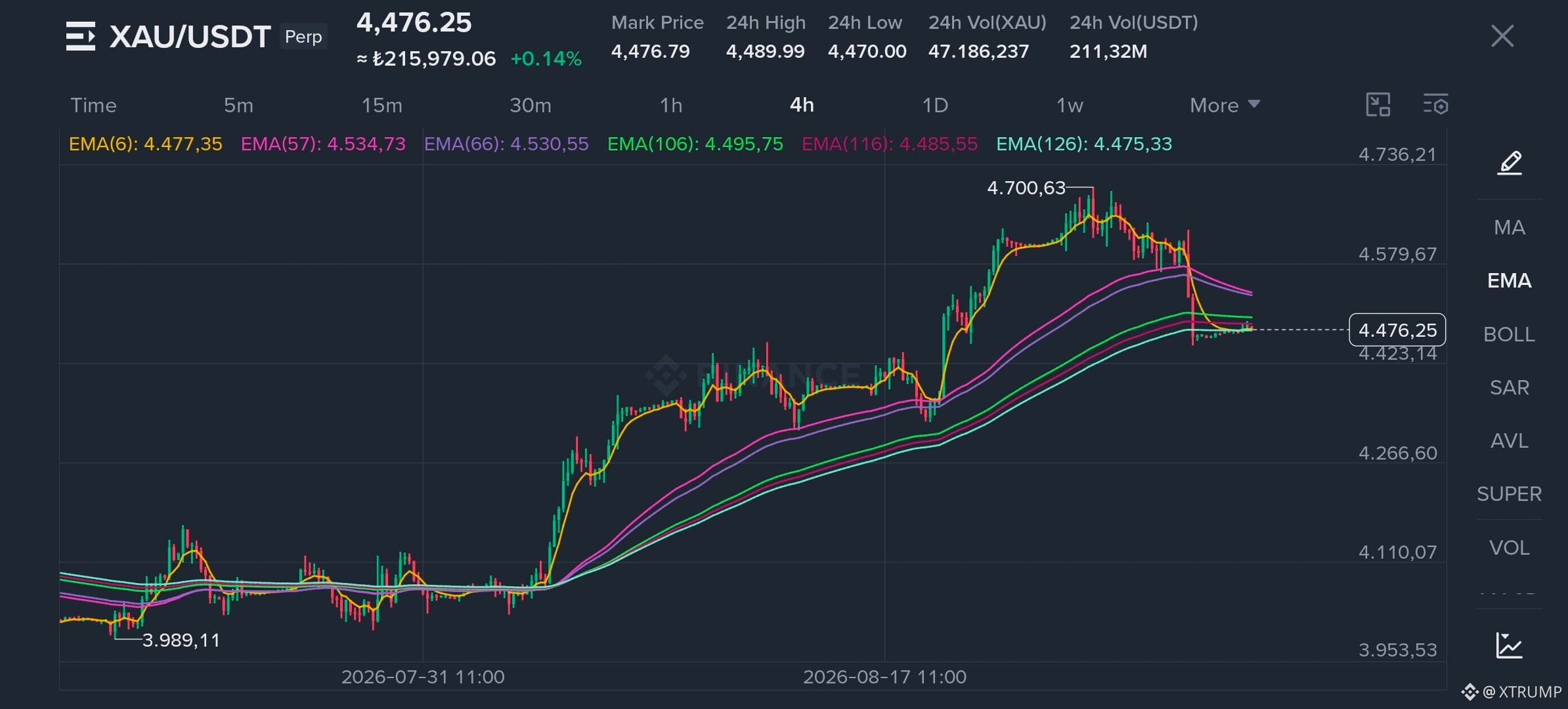Click the 3.989,11 low marker label
This screenshot has height=709, width=1568.
(x=181, y=640)
